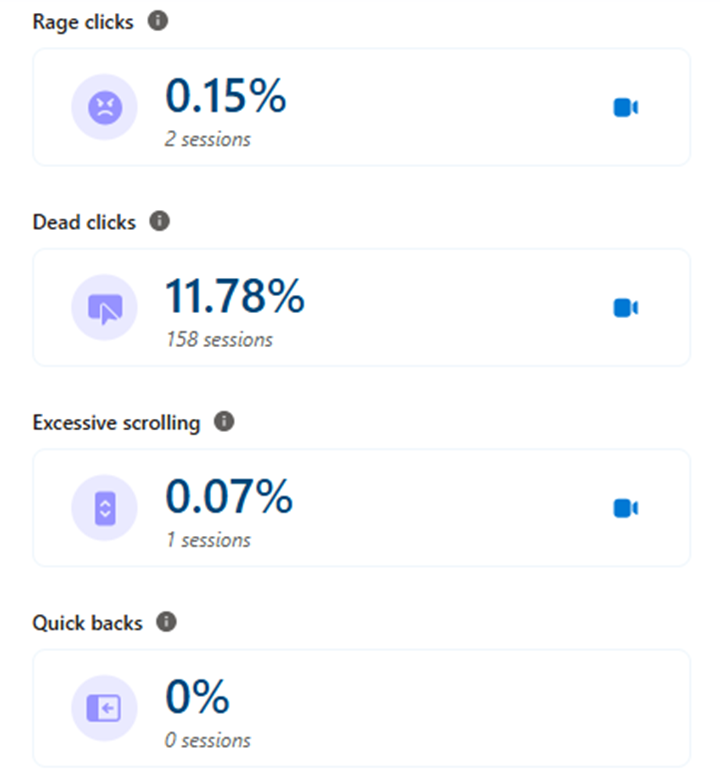
Task: Click the 0 sessions label
Action: click(x=208, y=741)
